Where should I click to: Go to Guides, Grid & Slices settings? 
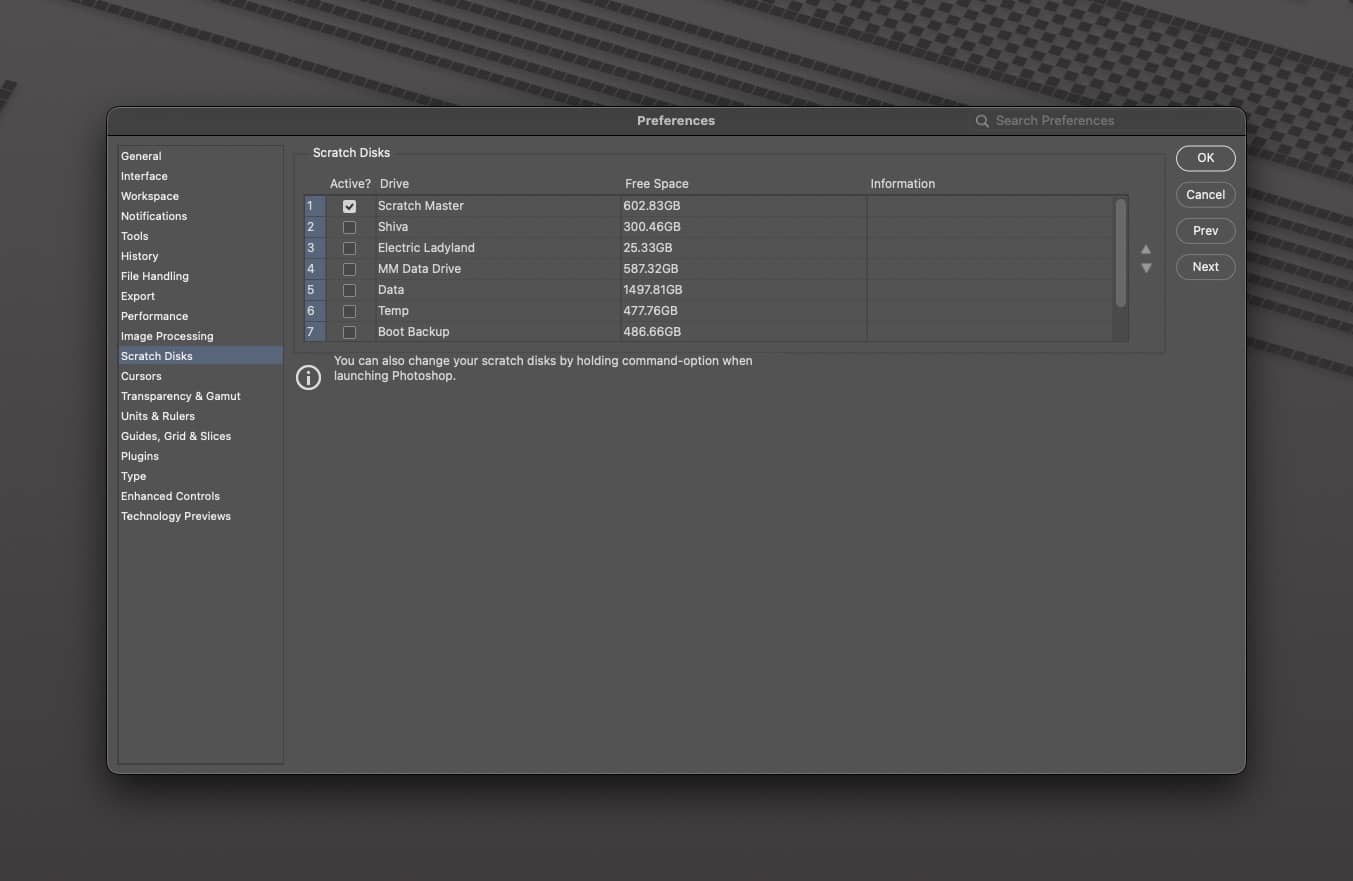pyautogui.click(x=176, y=436)
